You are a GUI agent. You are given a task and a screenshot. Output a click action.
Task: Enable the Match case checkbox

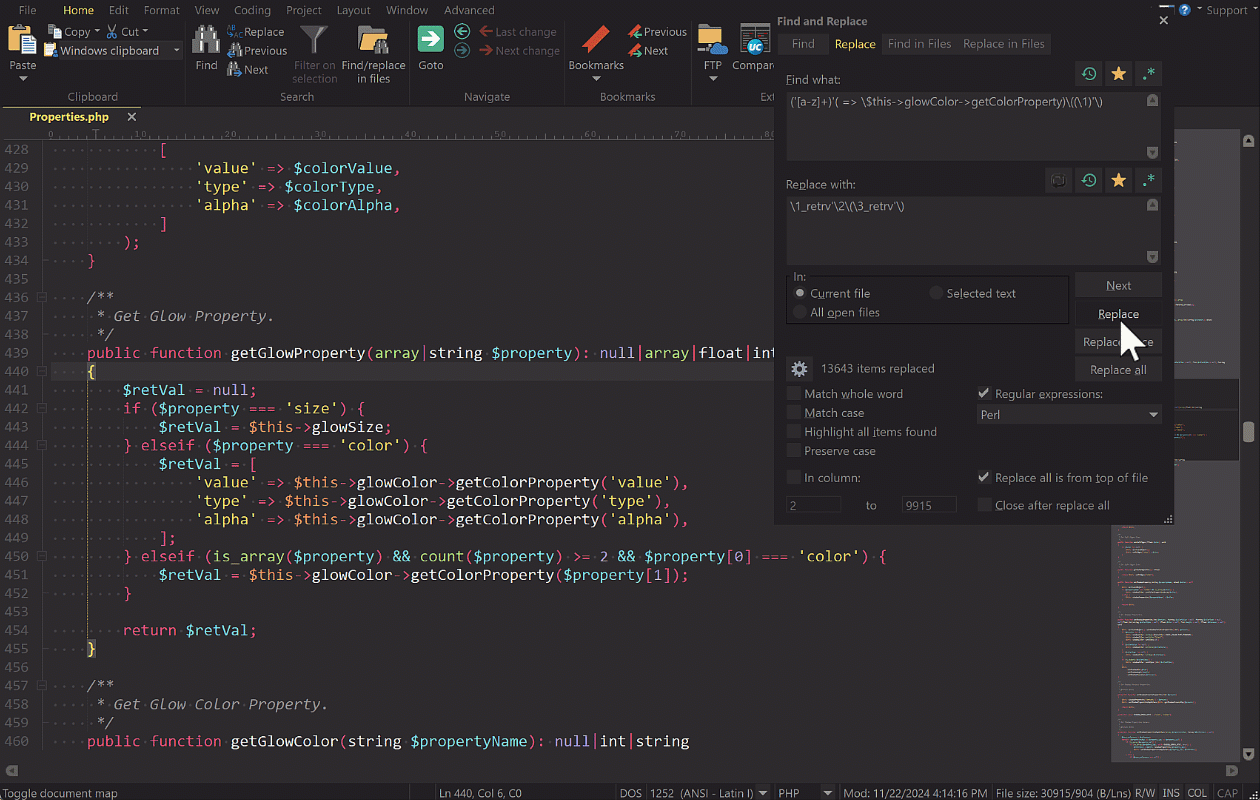click(794, 413)
